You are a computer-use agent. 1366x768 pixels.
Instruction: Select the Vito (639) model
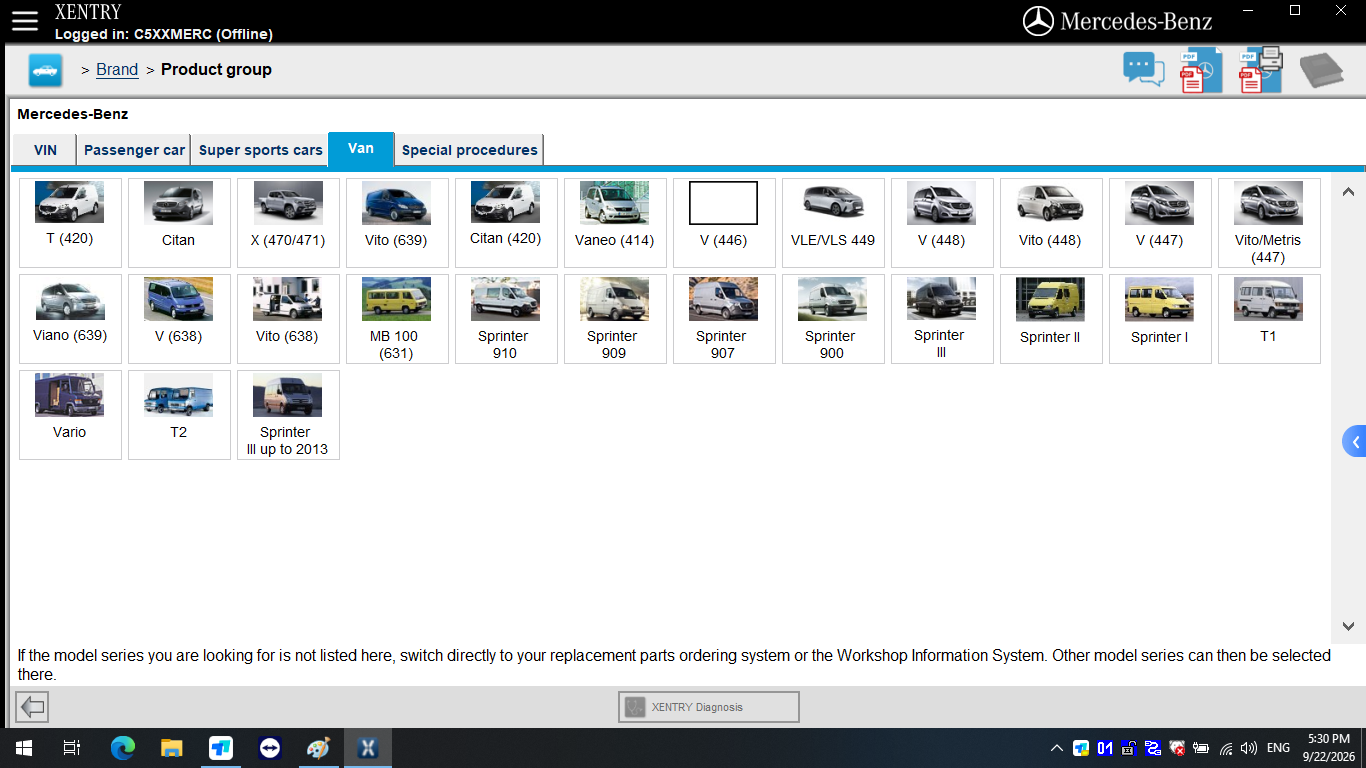point(397,223)
